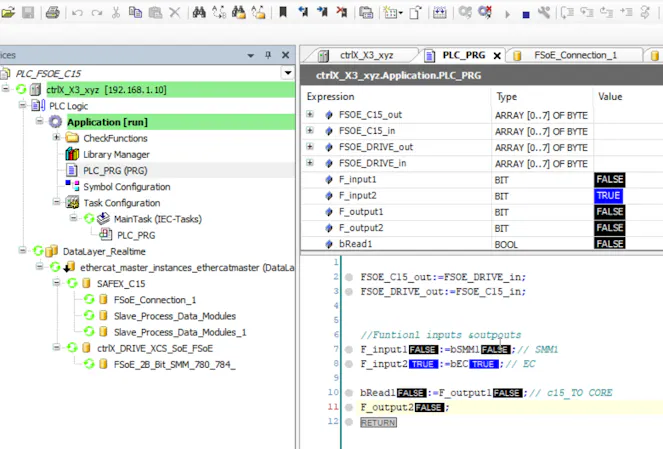663x449 pixels.
Task: Click the Cut scissors icon
Action: click(x=117, y=13)
